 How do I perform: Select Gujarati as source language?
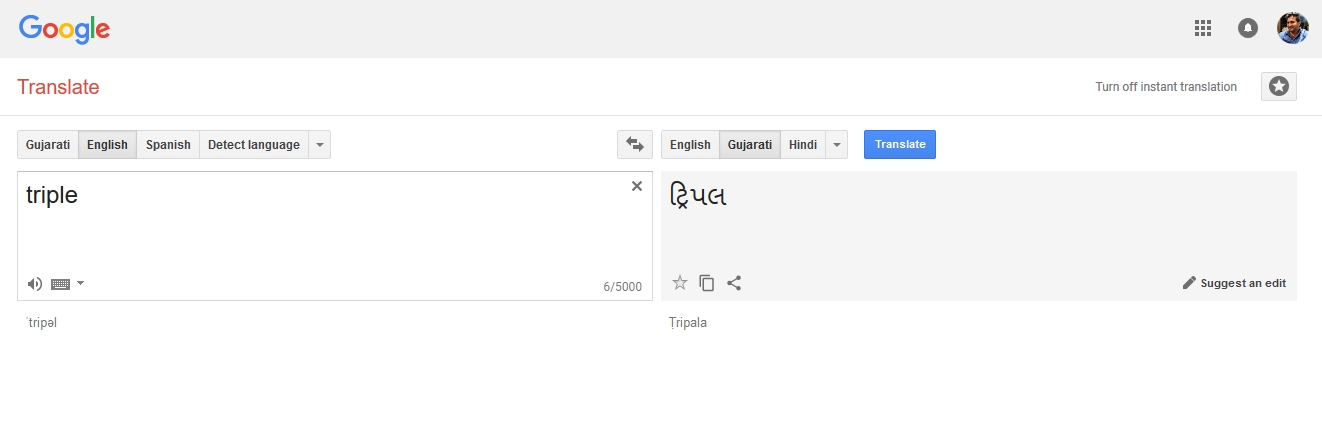[x=48, y=144]
